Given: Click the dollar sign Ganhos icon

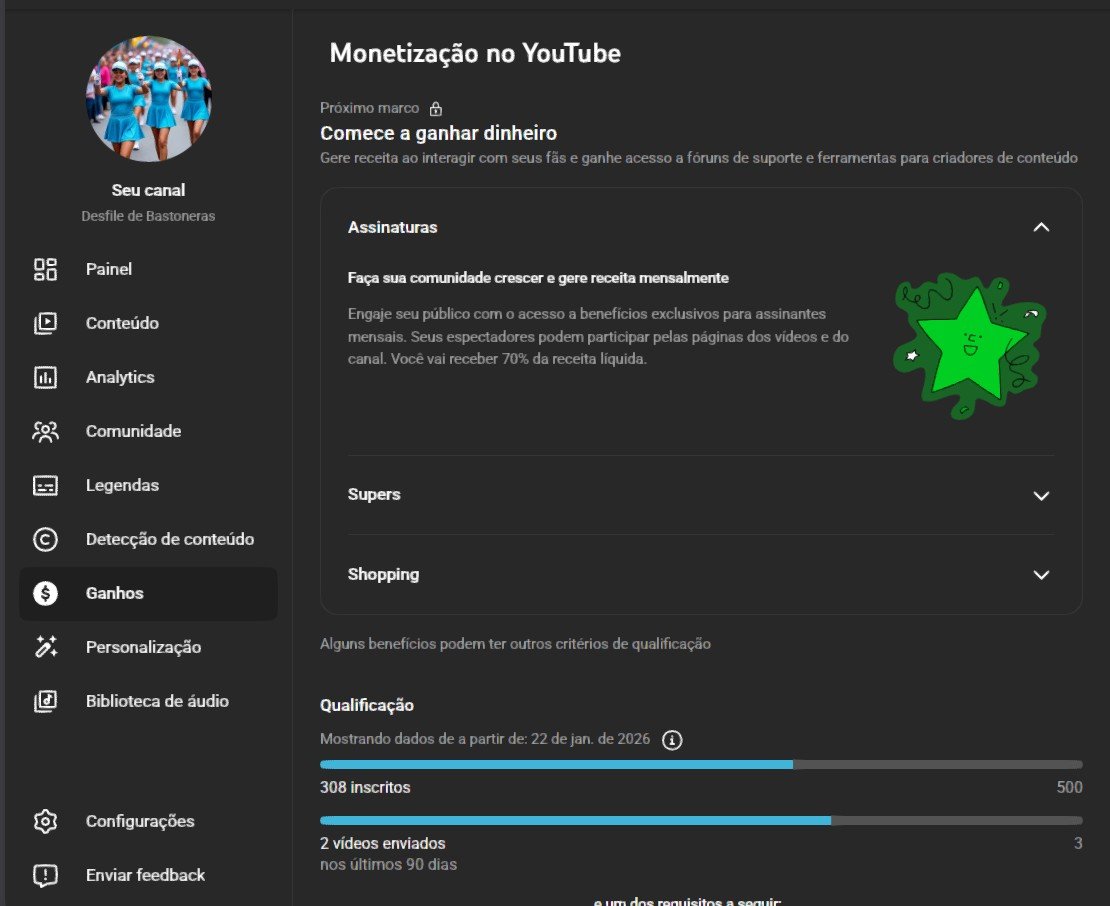Looking at the screenshot, I should (x=45, y=593).
